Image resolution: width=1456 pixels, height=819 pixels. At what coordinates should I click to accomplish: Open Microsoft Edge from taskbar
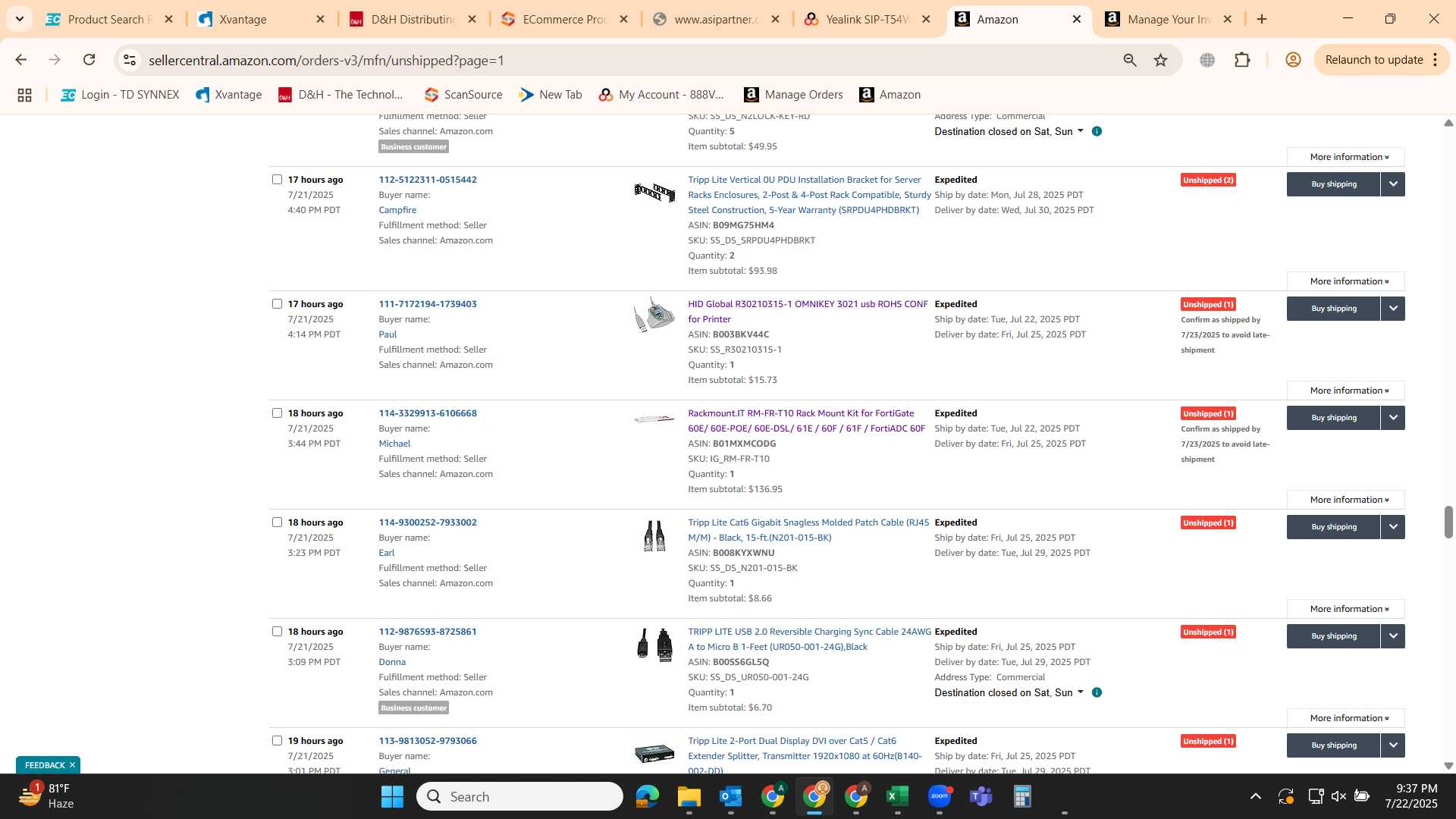click(647, 796)
